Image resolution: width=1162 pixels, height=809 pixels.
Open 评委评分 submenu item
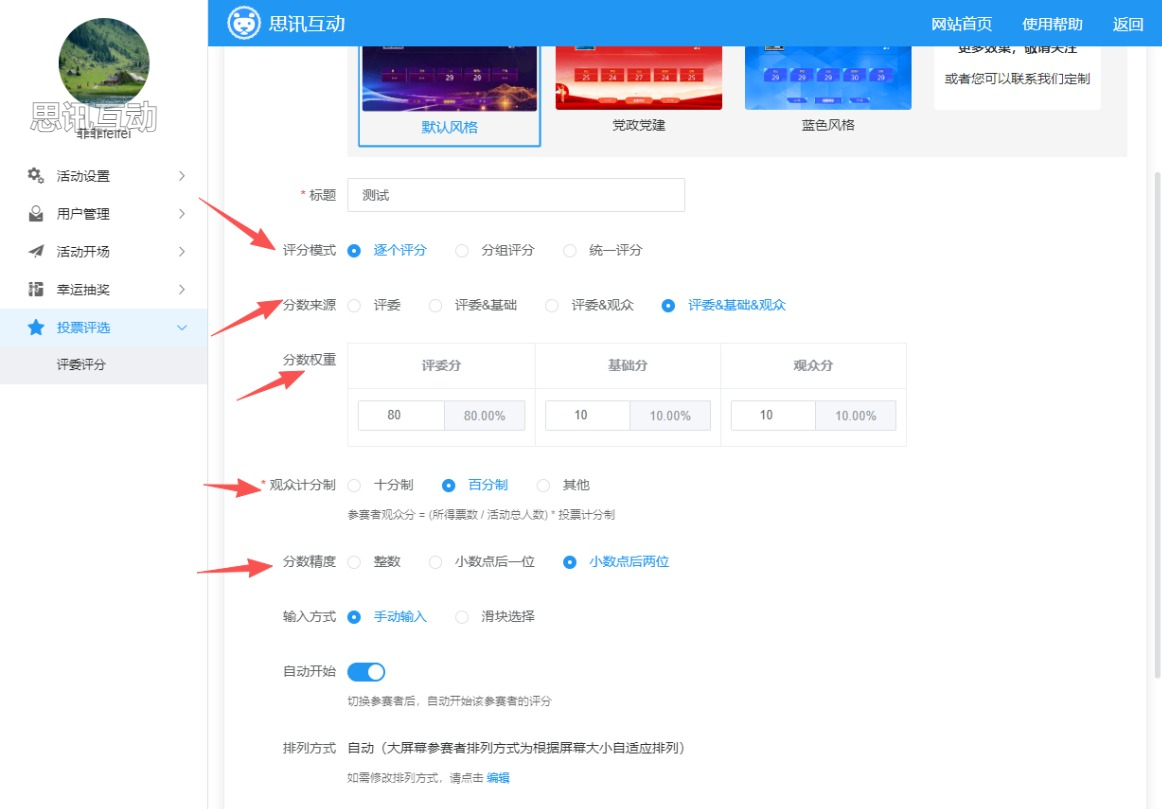(81, 365)
